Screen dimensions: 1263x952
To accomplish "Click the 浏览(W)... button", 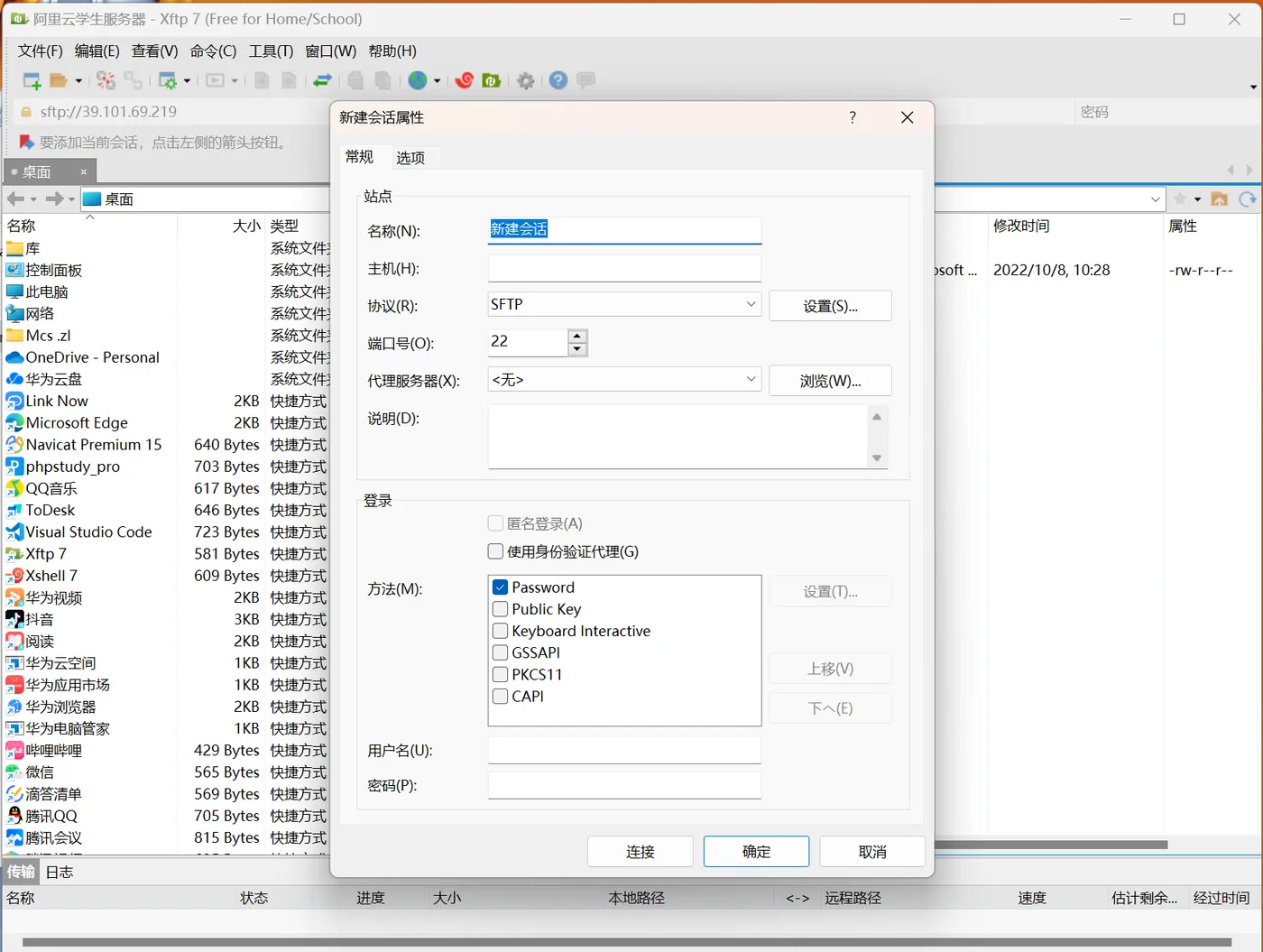I will point(830,381).
